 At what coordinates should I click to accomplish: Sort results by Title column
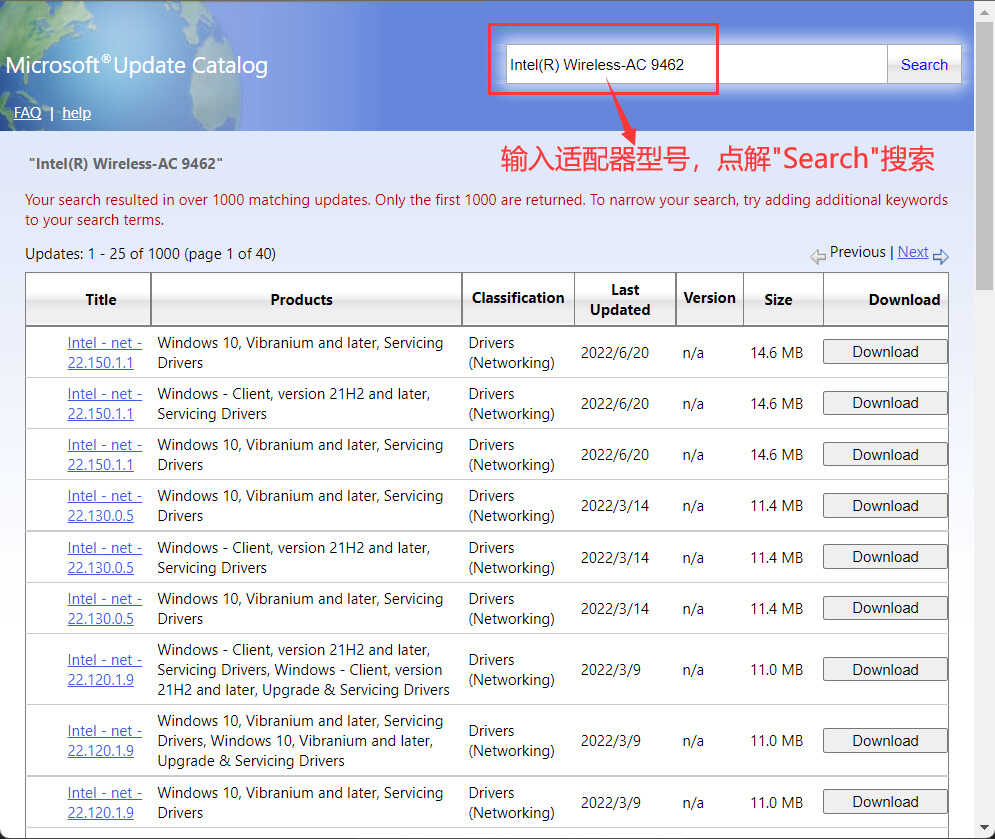point(101,300)
